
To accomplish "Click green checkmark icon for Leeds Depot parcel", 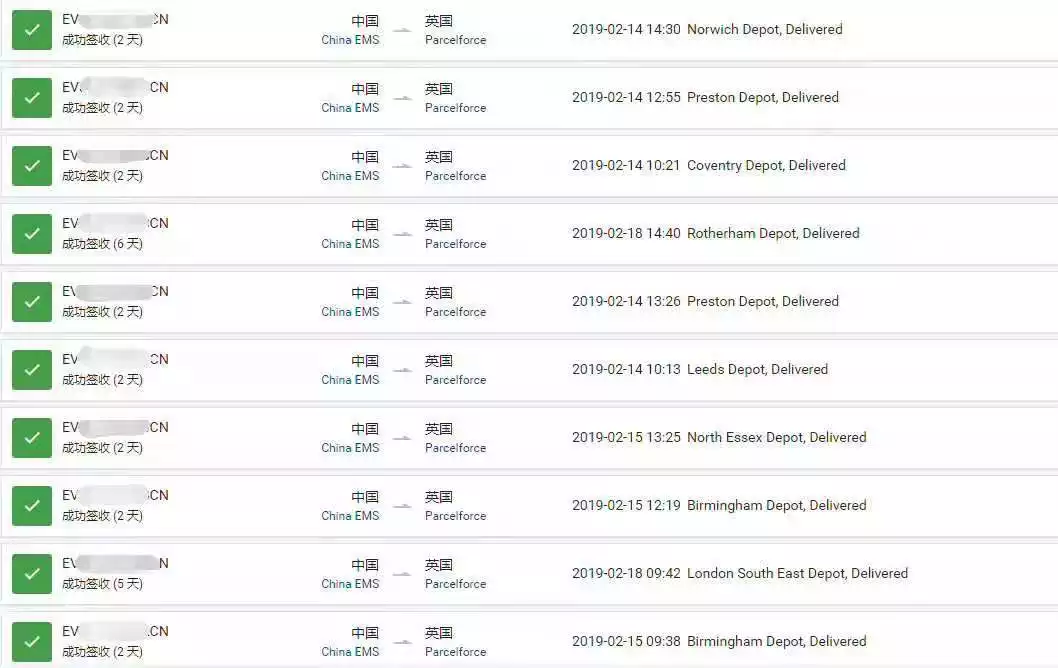I will tap(32, 370).
